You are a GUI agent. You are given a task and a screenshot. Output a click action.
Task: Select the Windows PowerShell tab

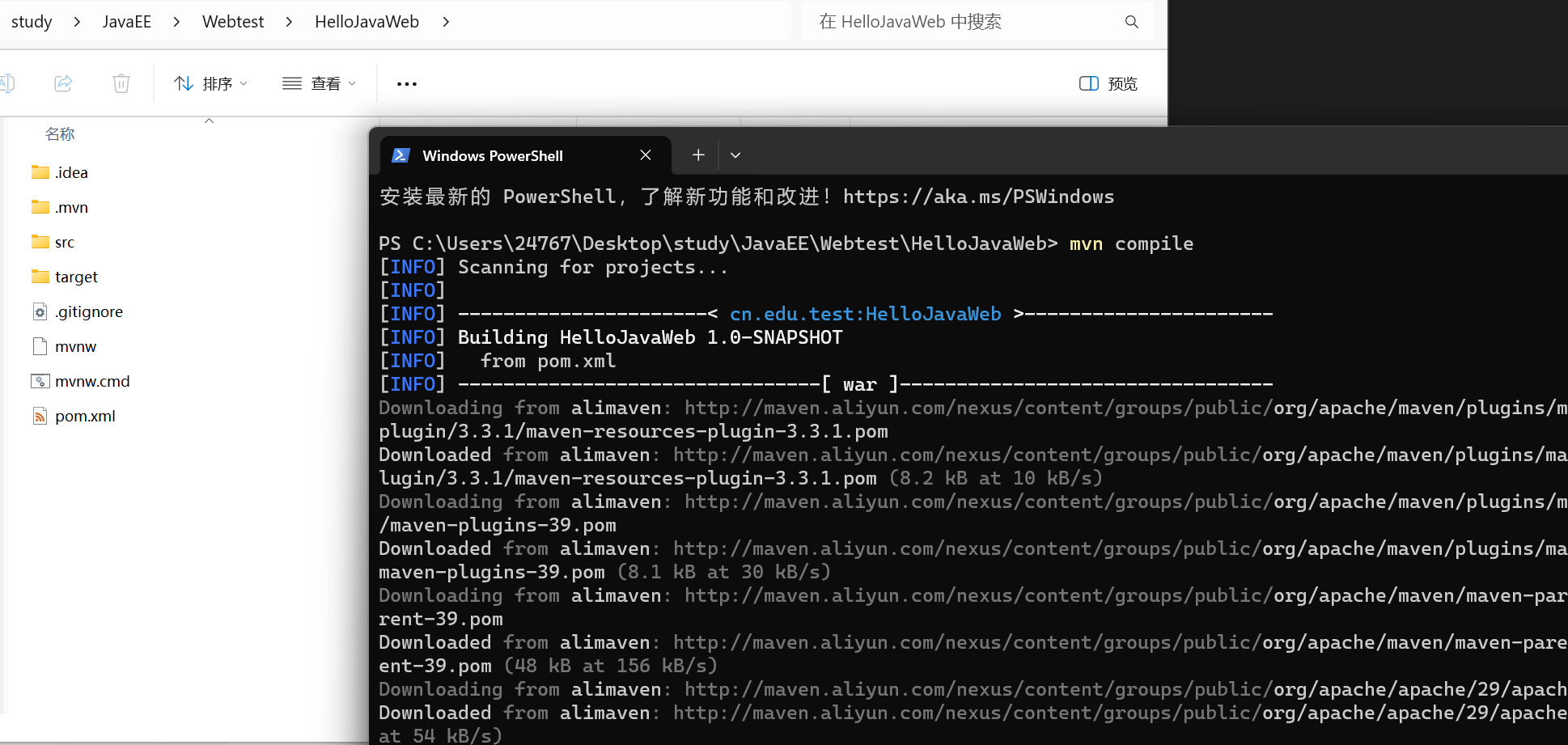pos(492,155)
